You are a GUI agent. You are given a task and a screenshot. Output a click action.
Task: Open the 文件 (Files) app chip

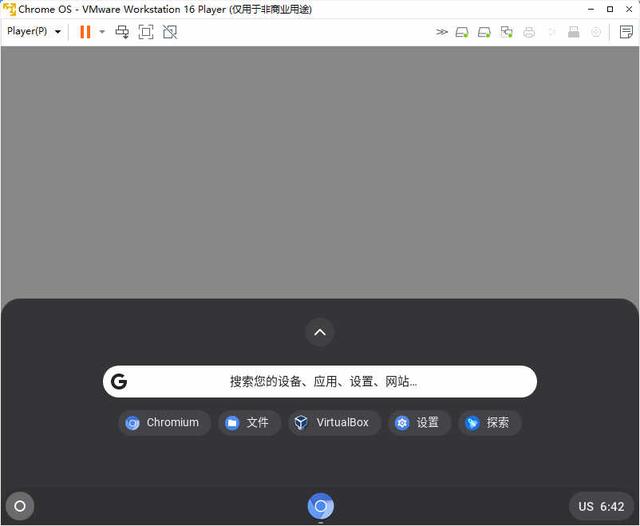coord(249,423)
